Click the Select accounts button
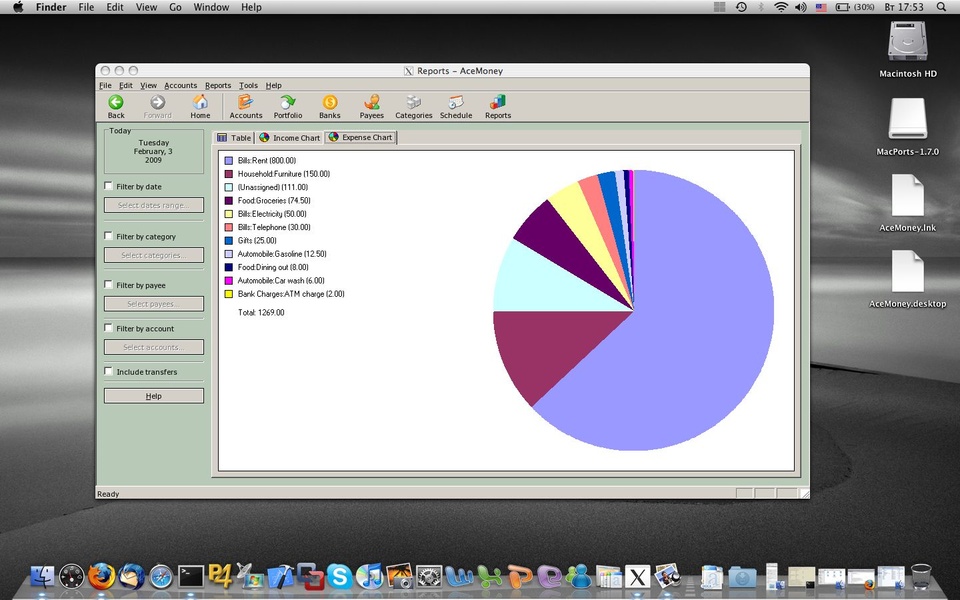The height and width of the screenshot is (600, 960). 154,347
